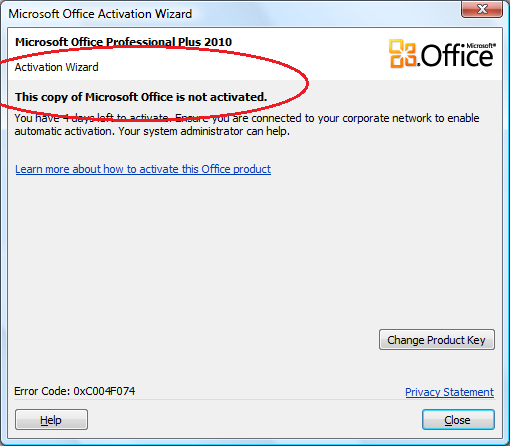Close the dialog with the red X

point(482,9)
